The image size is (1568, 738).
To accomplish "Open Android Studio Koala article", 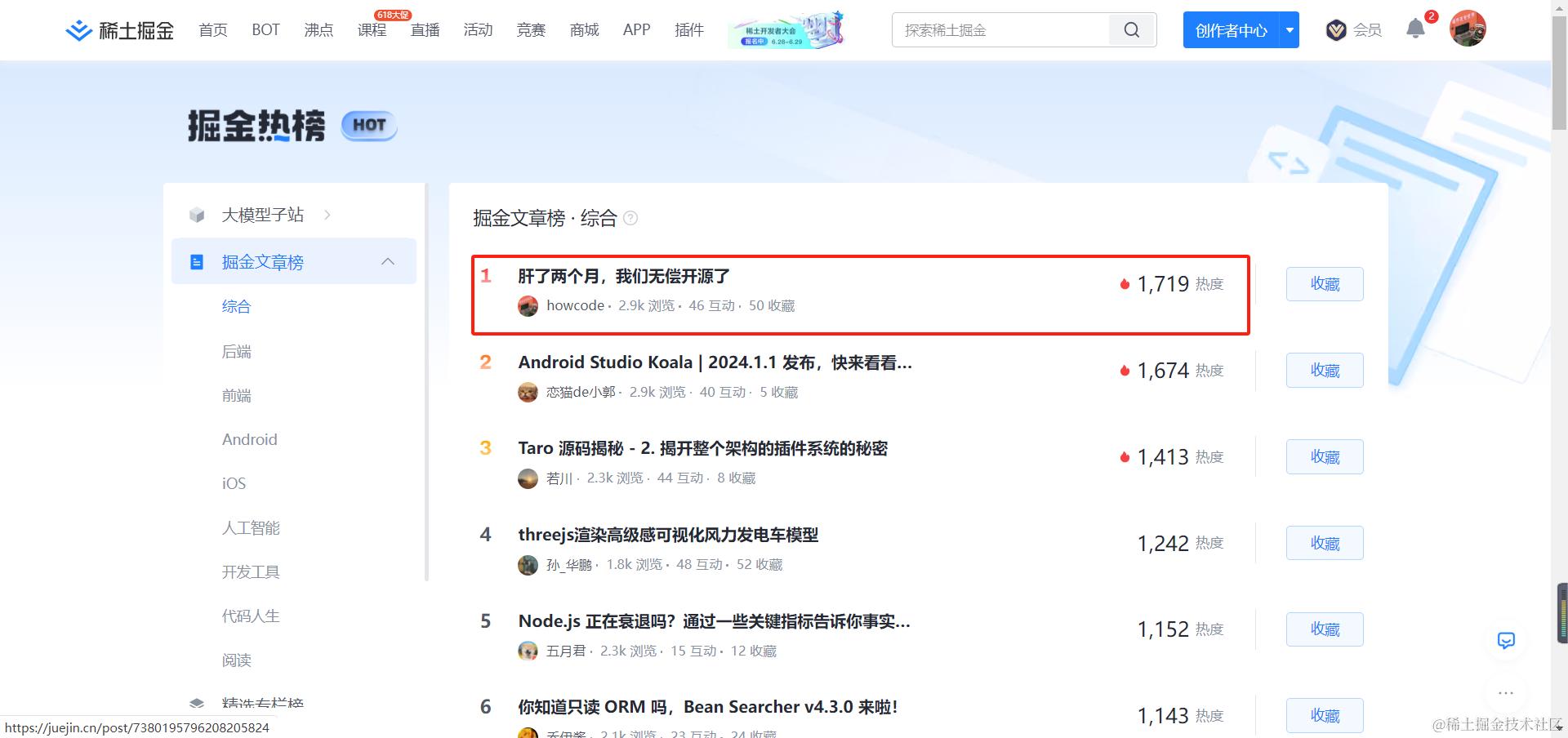I will pos(715,362).
